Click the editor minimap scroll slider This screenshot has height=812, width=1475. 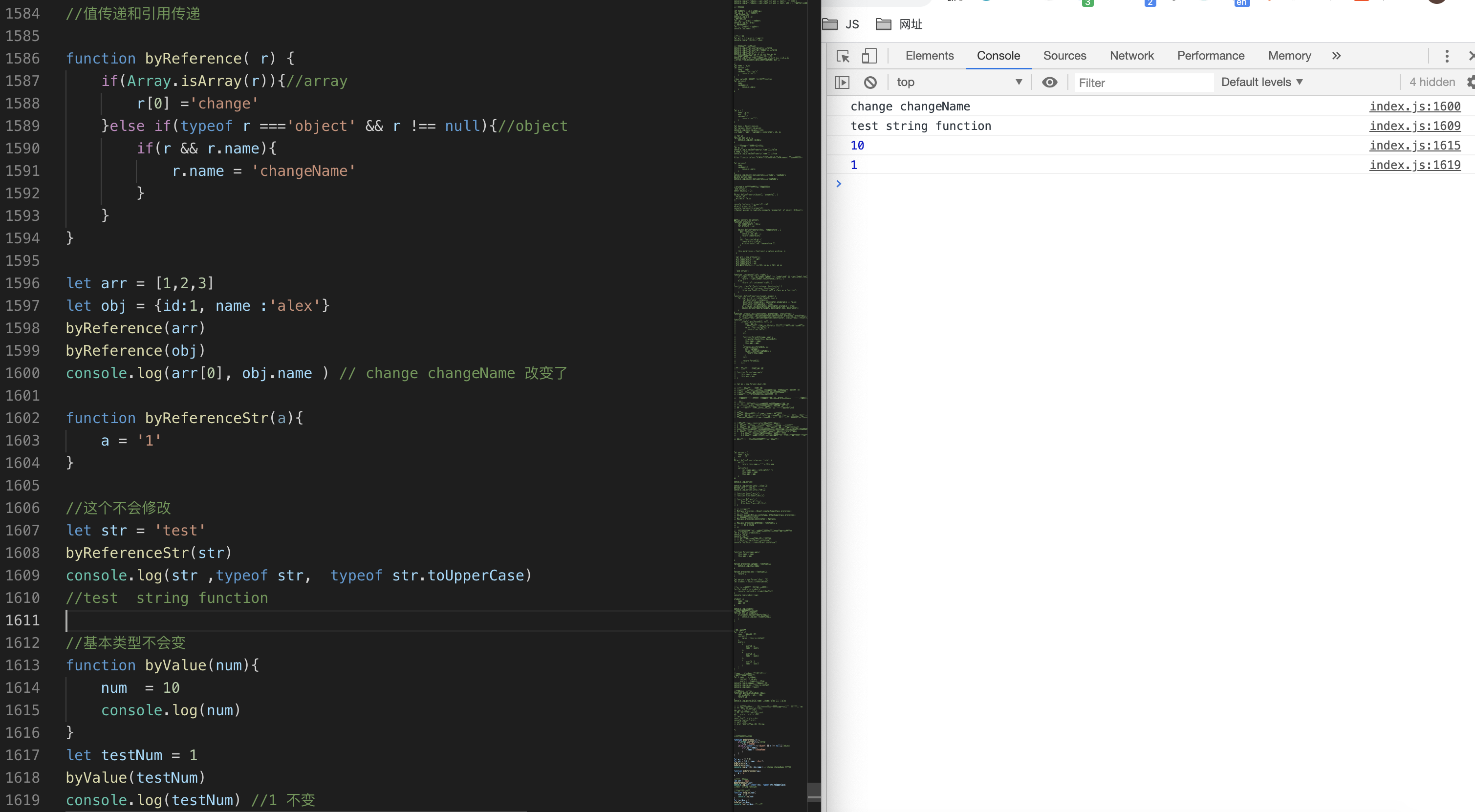coord(814,791)
